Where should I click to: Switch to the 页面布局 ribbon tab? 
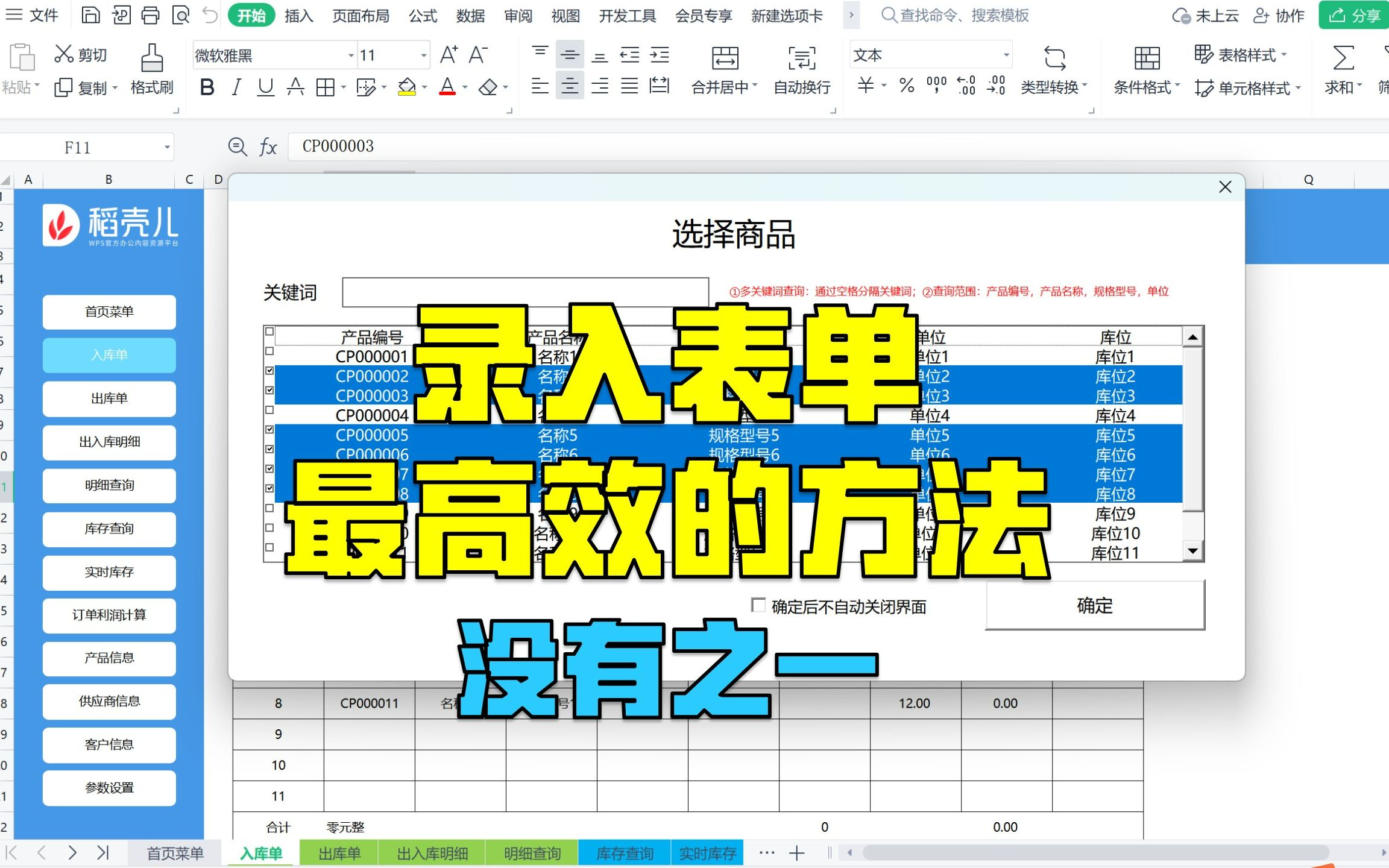[x=361, y=16]
